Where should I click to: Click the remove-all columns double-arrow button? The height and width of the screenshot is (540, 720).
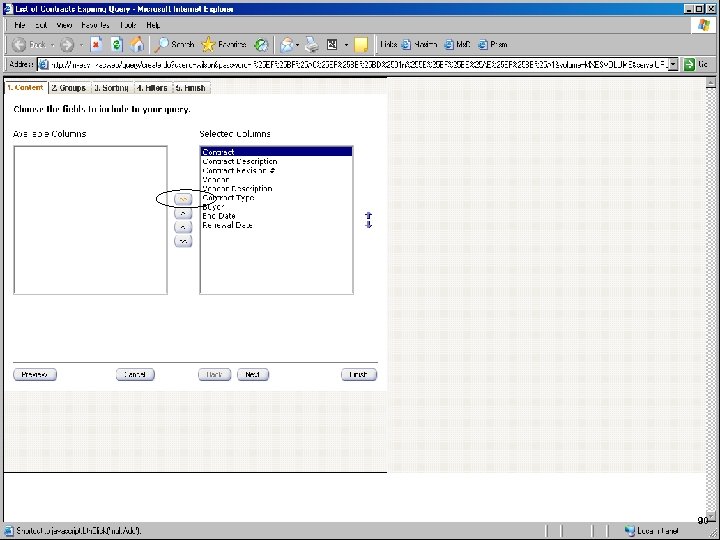pyautogui.click(x=183, y=241)
